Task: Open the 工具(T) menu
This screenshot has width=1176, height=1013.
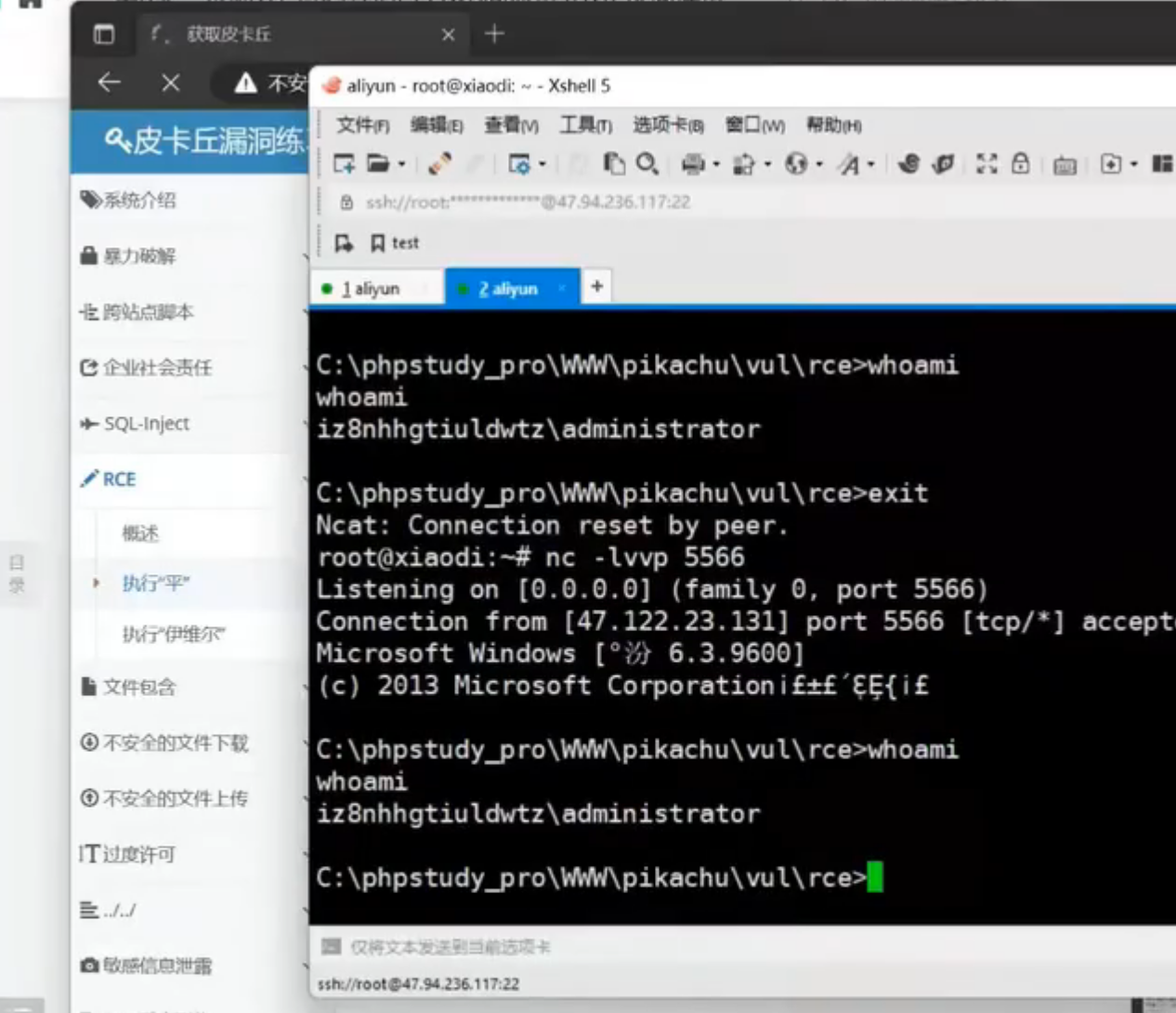Action: [x=585, y=125]
